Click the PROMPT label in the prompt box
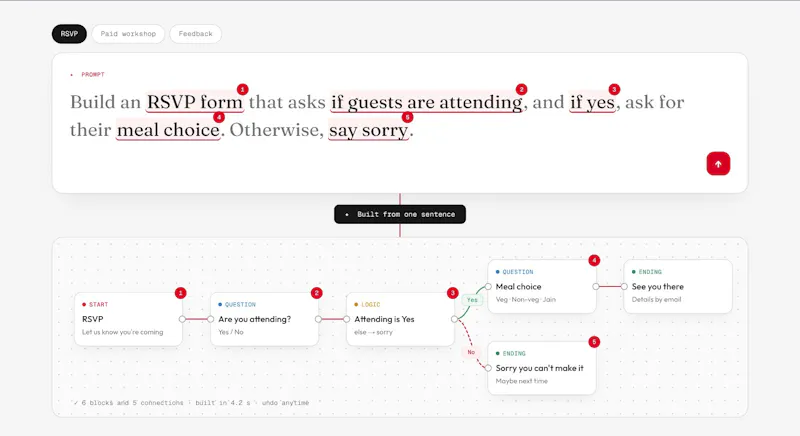 tap(93, 74)
